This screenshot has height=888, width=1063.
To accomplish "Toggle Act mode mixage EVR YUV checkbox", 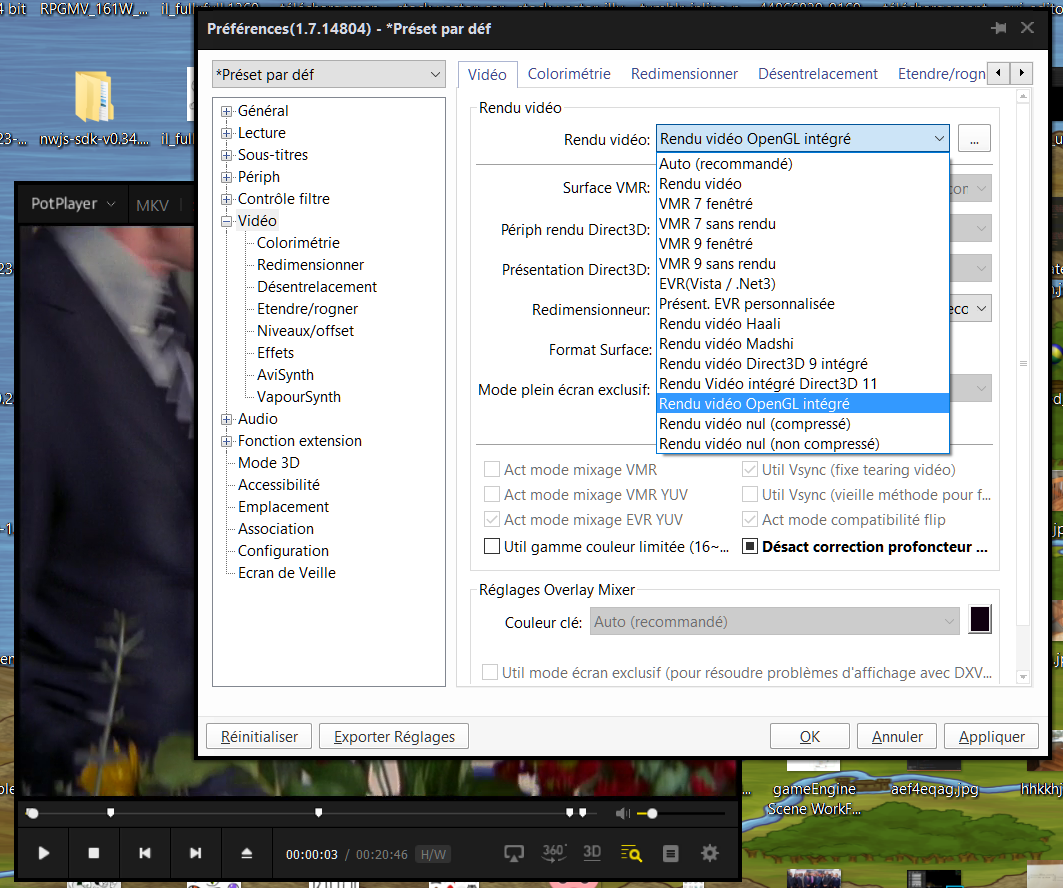I will 492,519.
